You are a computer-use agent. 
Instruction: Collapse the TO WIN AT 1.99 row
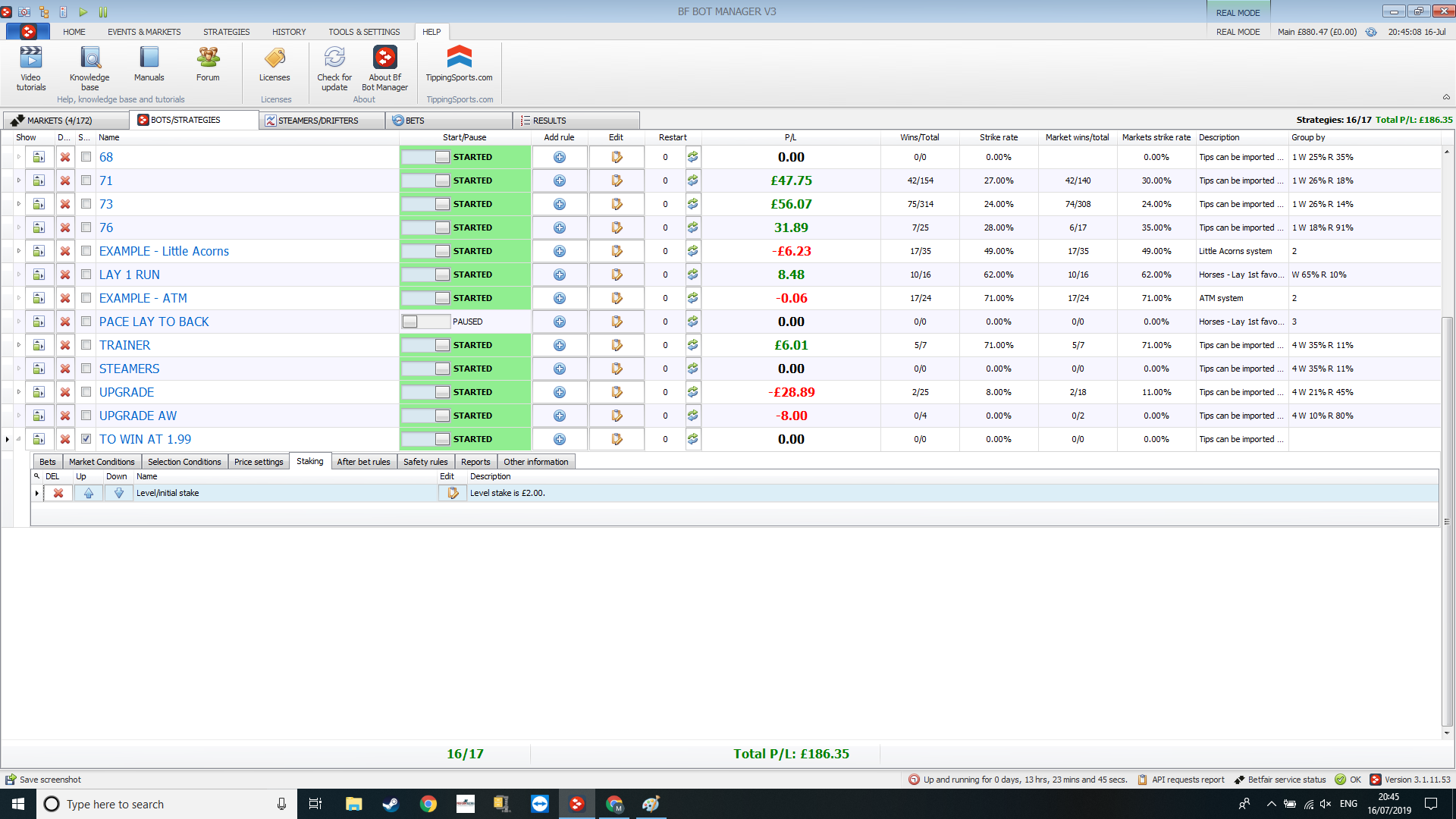pyautogui.click(x=19, y=439)
